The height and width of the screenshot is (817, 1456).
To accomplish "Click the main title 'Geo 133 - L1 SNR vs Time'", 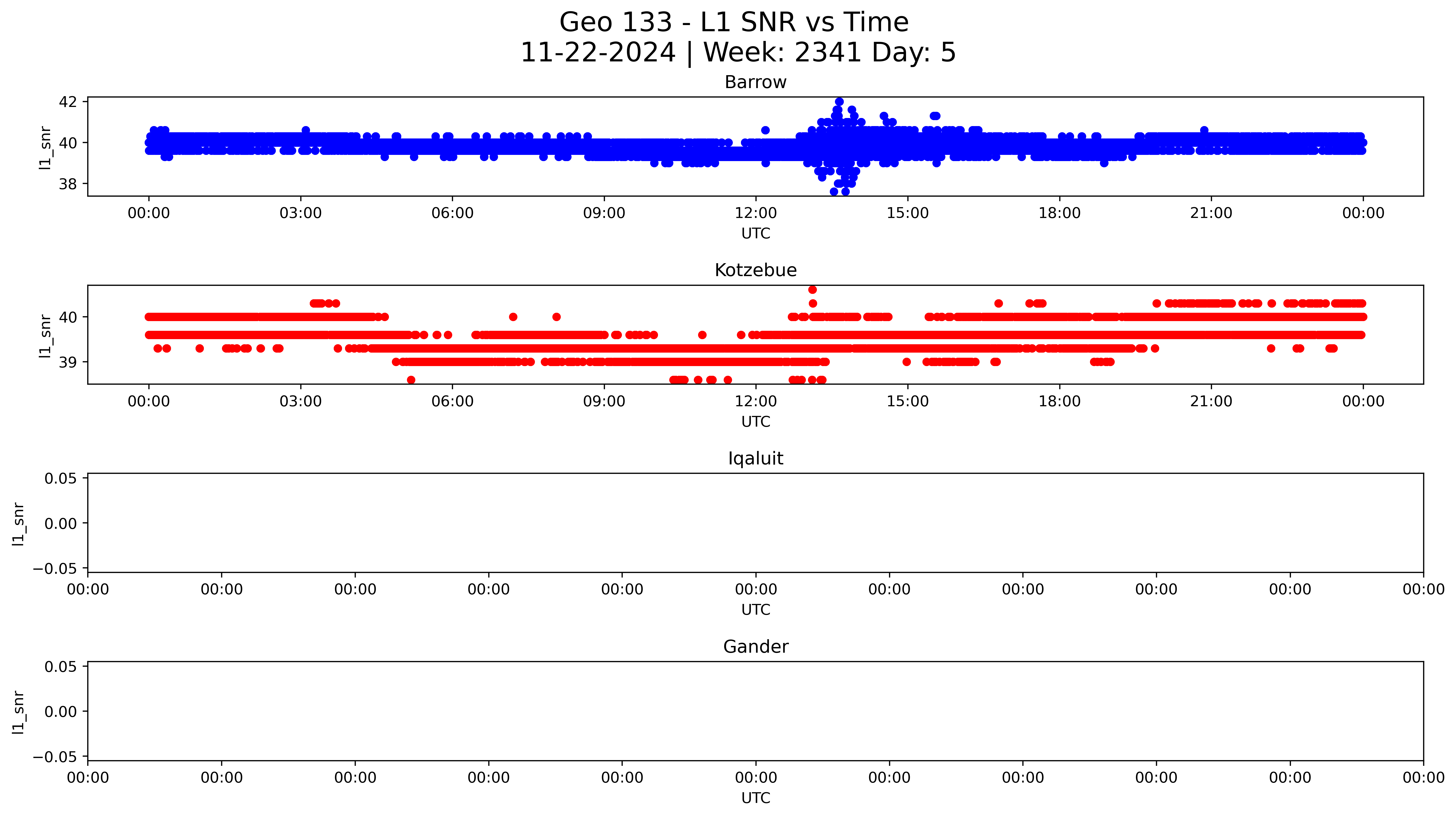I will tap(734, 23).
